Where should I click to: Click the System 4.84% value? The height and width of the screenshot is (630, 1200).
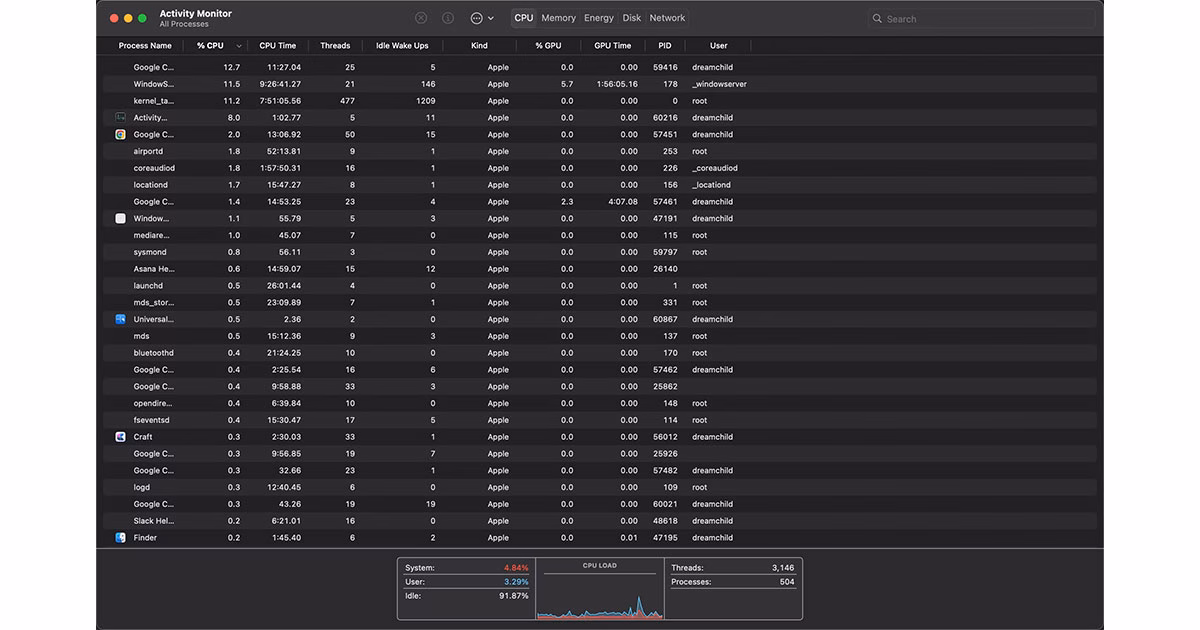516,568
